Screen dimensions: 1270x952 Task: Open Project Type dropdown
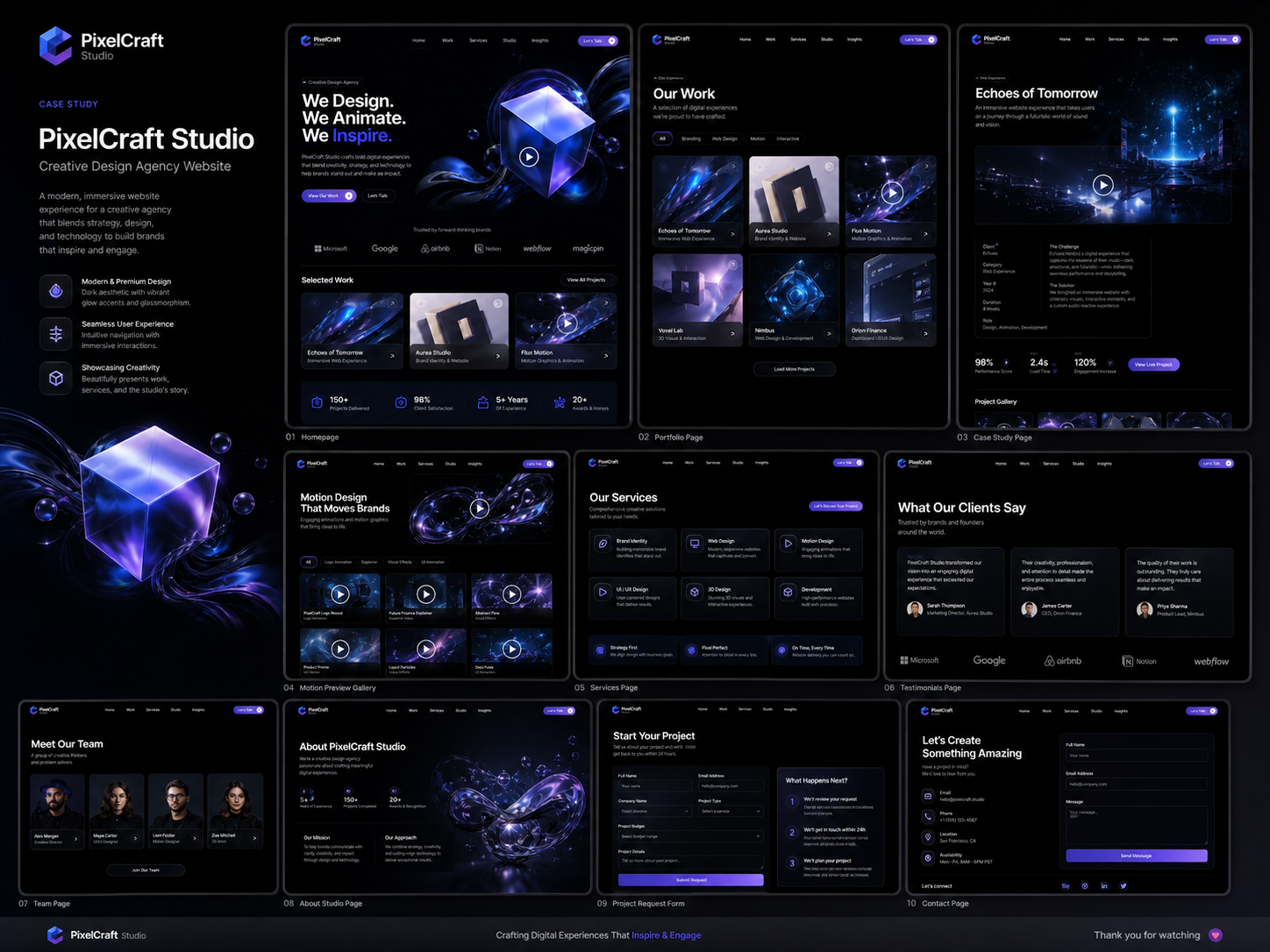point(731,811)
